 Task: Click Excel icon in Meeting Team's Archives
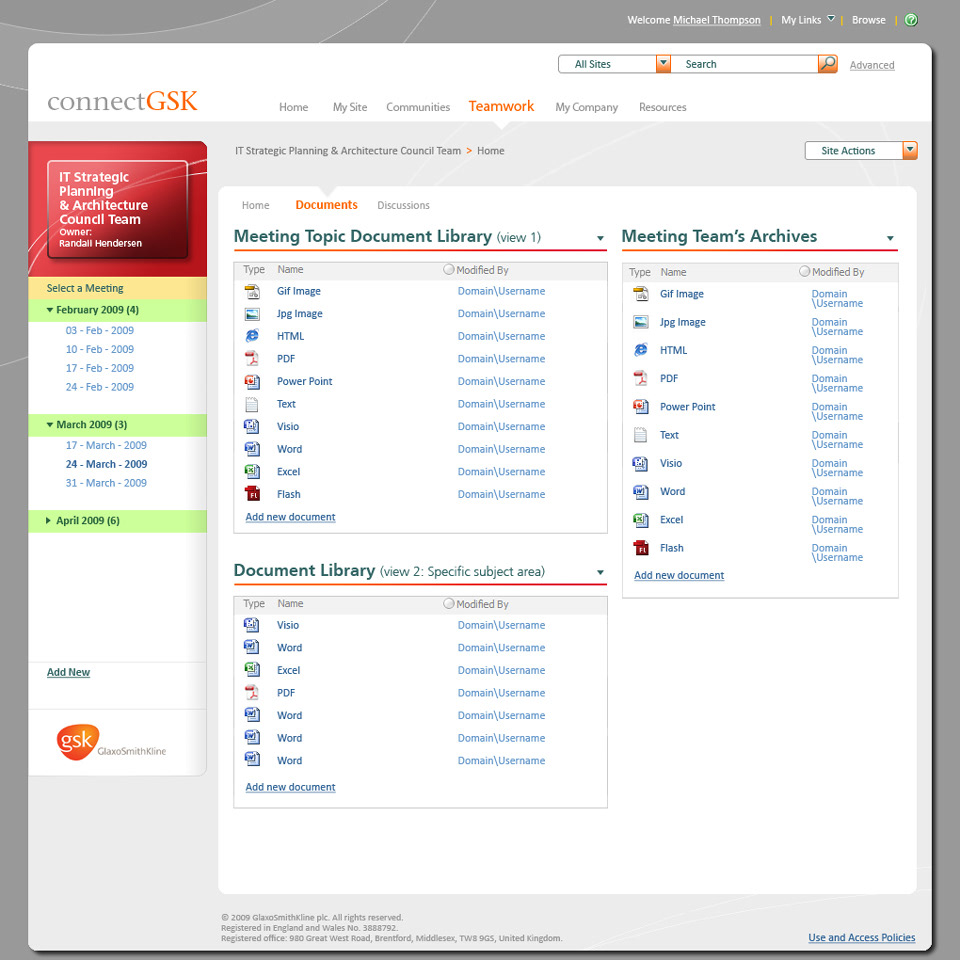pos(640,520)
